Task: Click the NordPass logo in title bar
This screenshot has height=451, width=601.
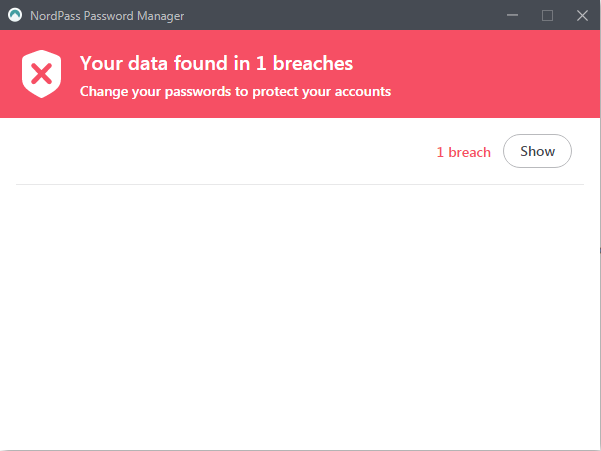Action: coord(15,15)
